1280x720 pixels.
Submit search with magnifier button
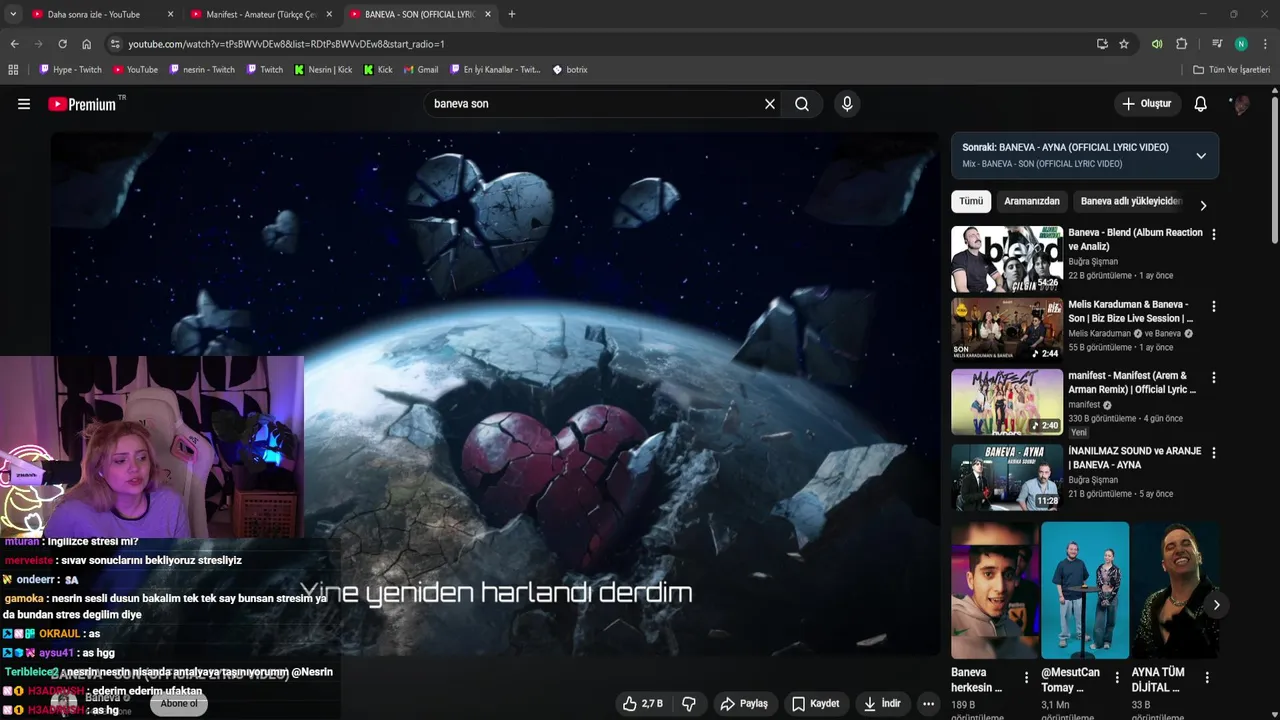[802, 104]
